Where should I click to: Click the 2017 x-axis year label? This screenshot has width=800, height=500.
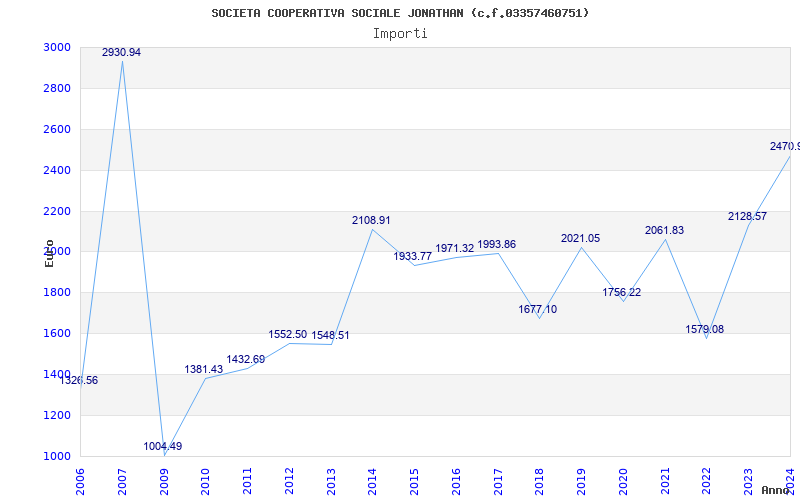[x=498, y=482]
